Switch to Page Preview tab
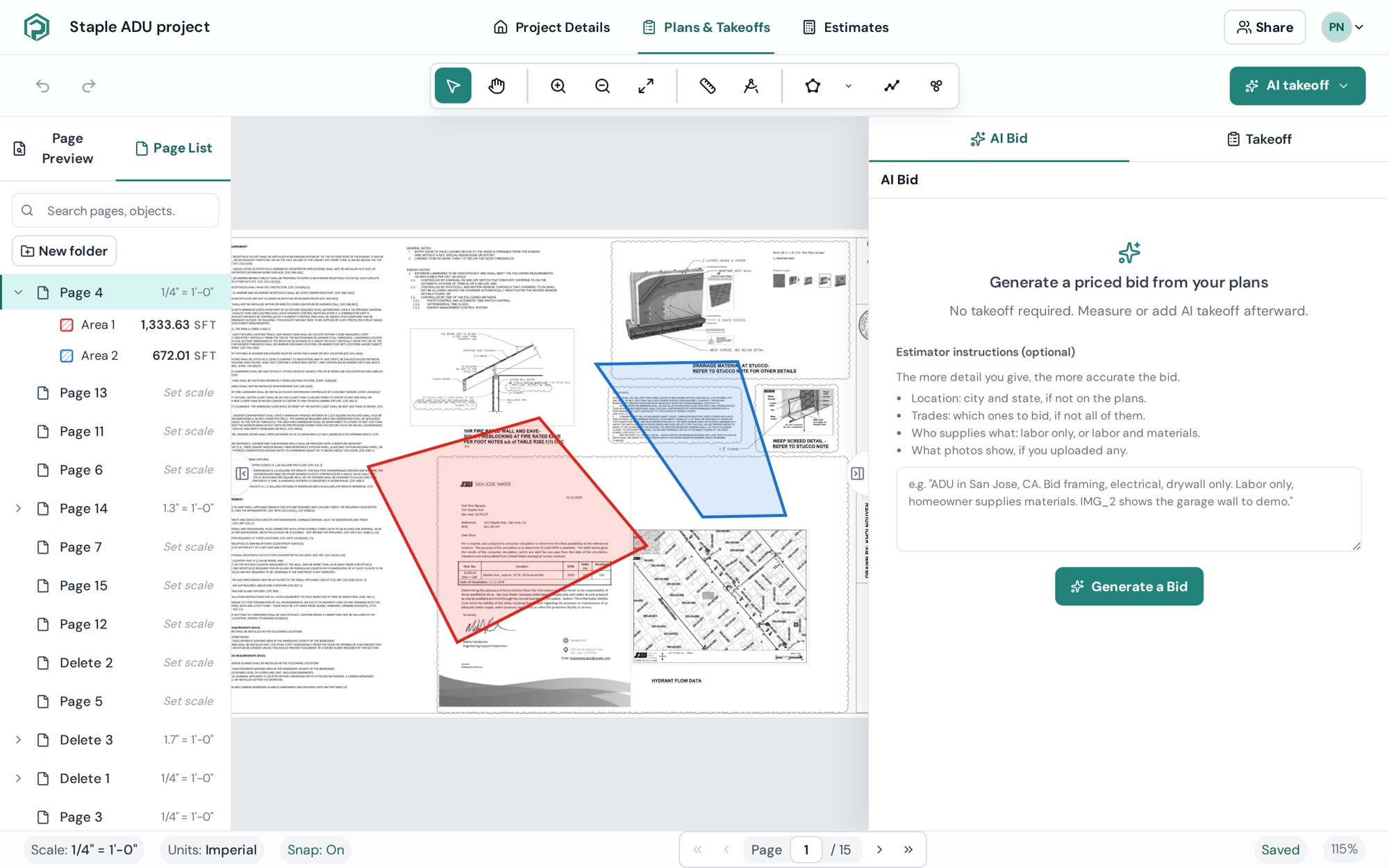The image size is (1389, 868). click(x=58, y=149)
